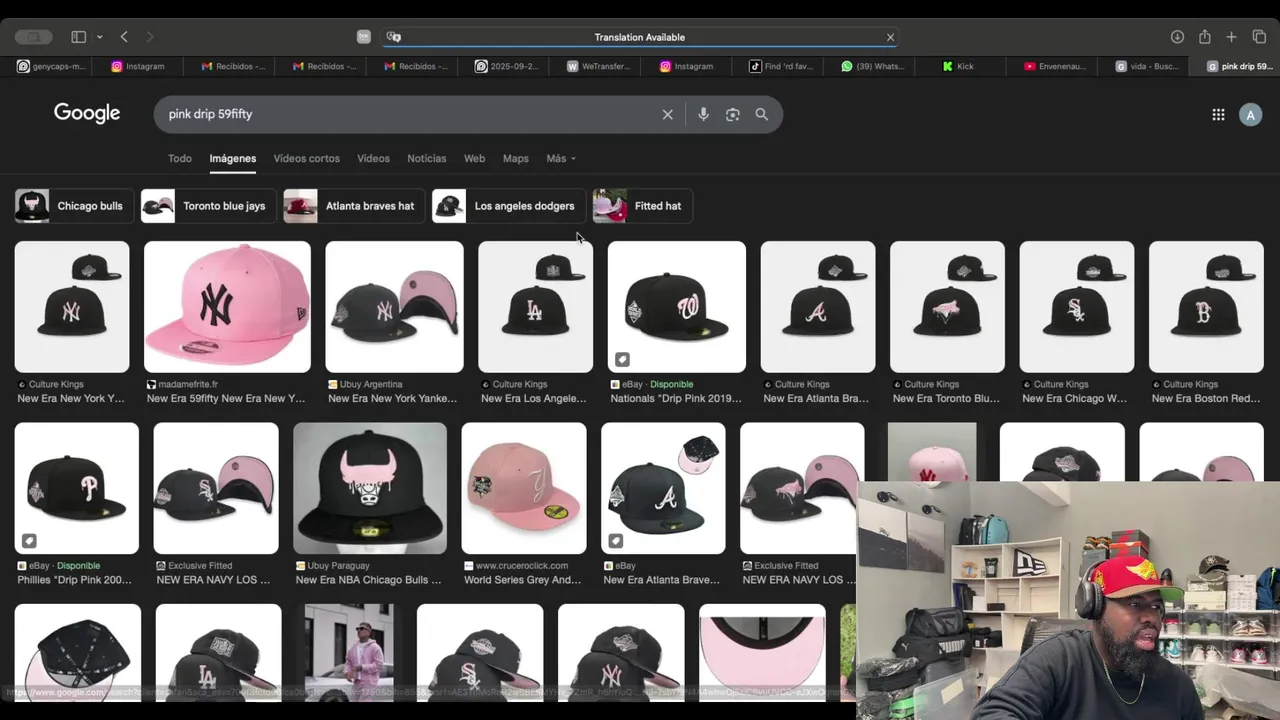Click the New Era Chicago W caption
Screen dimensions: 1280x720
pos(1074,398)
